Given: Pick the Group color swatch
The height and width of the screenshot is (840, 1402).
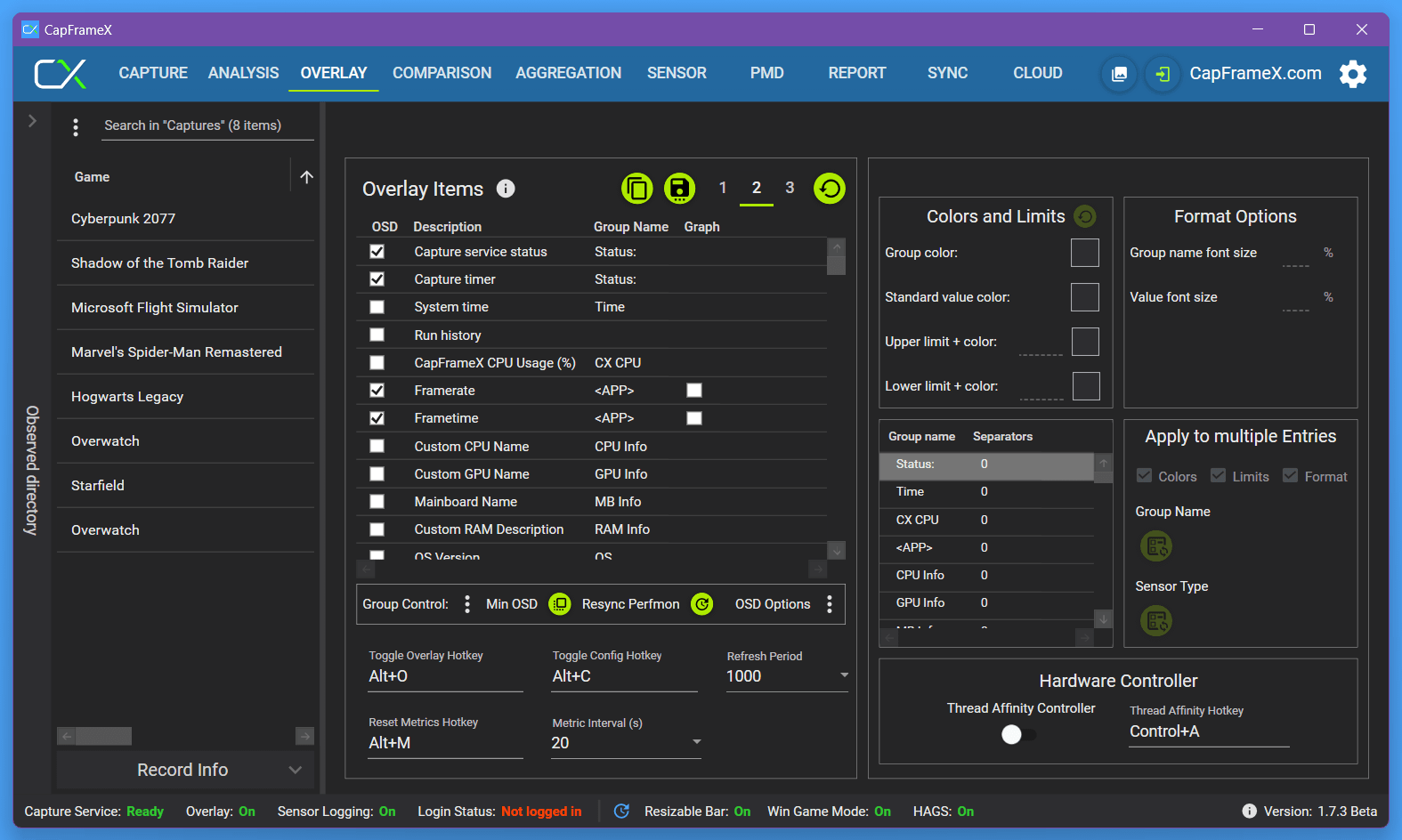Looking at the screenshot, I should pyautogui.click(x=1085, y=253).
